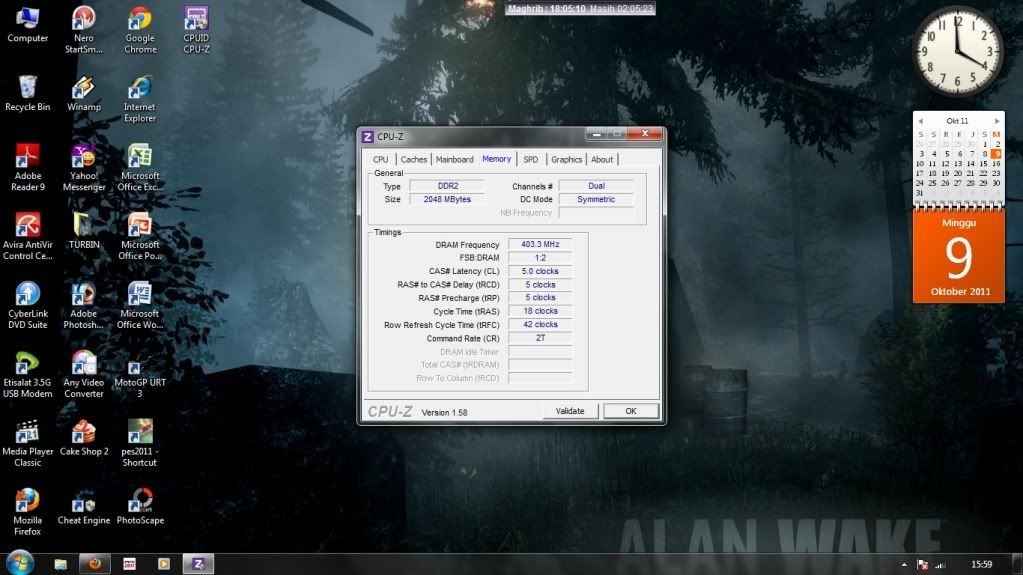Click the Symmetric DC Mode value

point(596,199)
